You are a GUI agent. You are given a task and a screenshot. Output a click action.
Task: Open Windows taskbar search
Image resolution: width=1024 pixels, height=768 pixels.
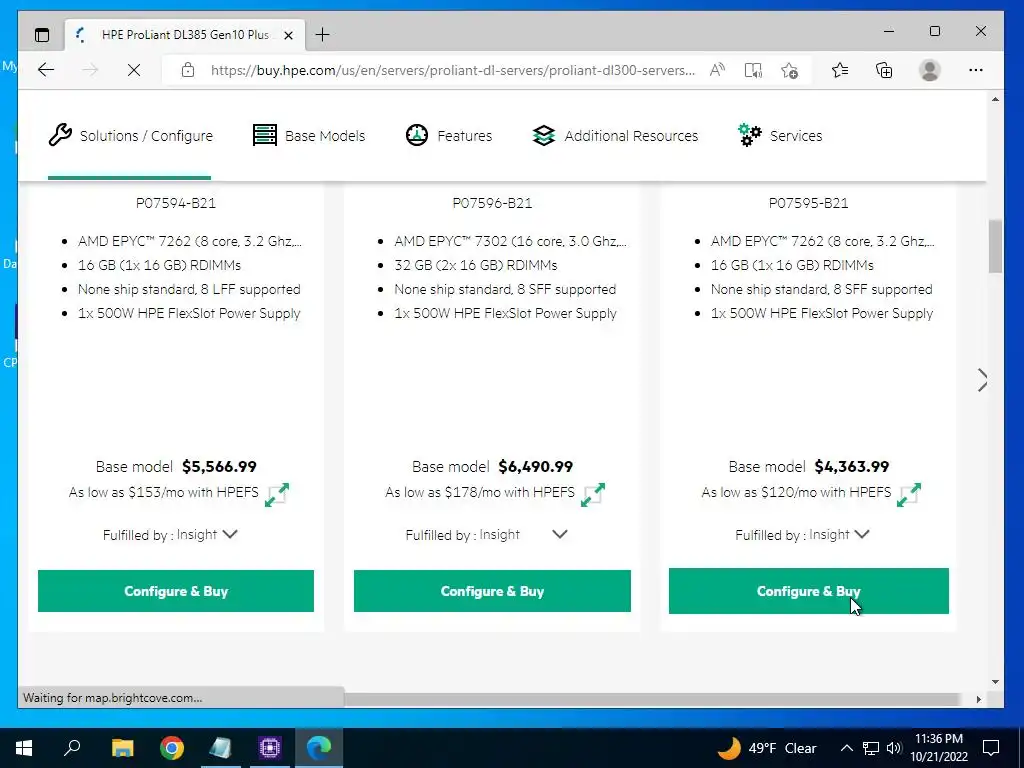(x=72, y=747)
